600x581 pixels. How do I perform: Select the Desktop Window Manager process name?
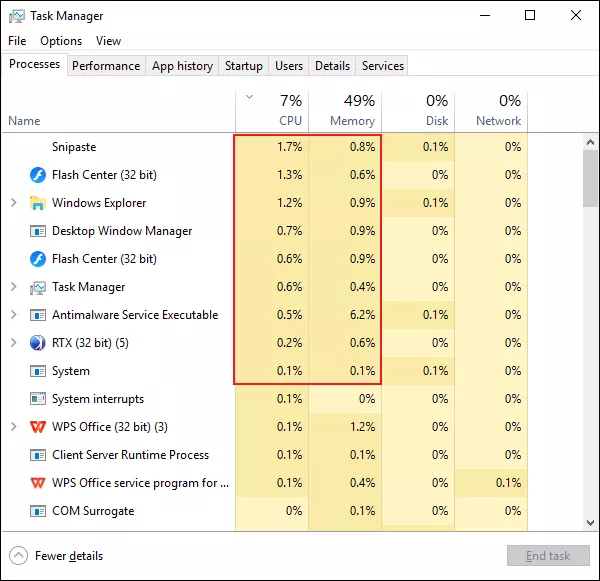pos(122,231)
